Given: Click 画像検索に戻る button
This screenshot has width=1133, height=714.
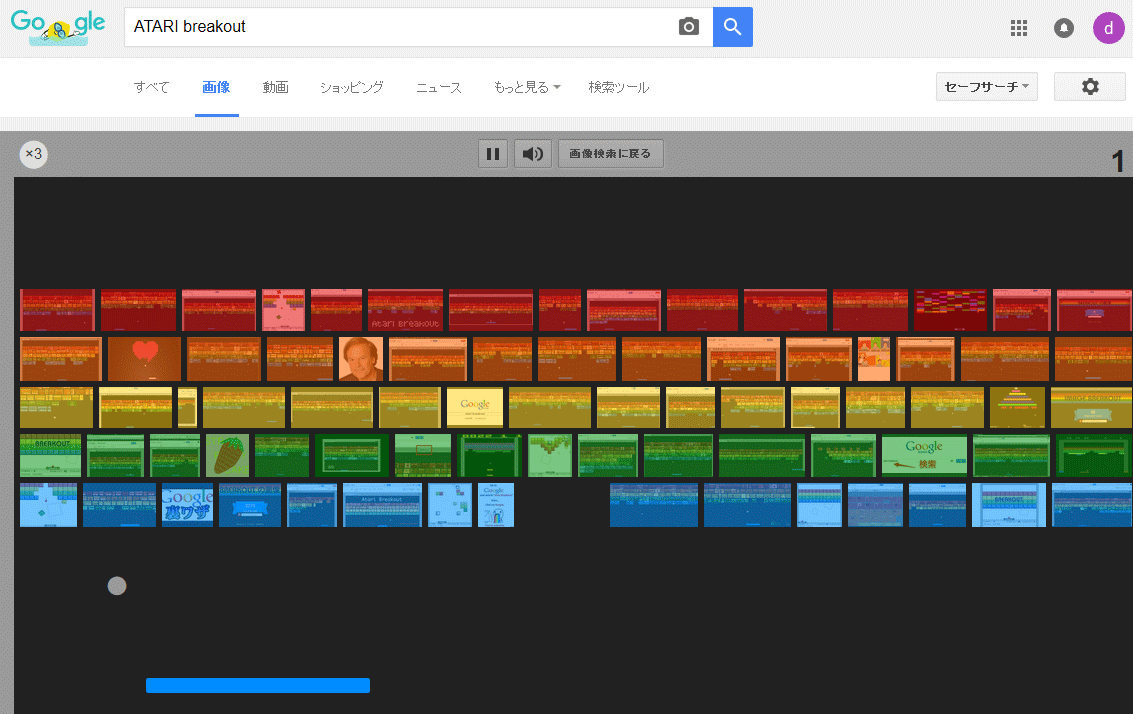Looking at the screenshot, I should tap(611, 154).
